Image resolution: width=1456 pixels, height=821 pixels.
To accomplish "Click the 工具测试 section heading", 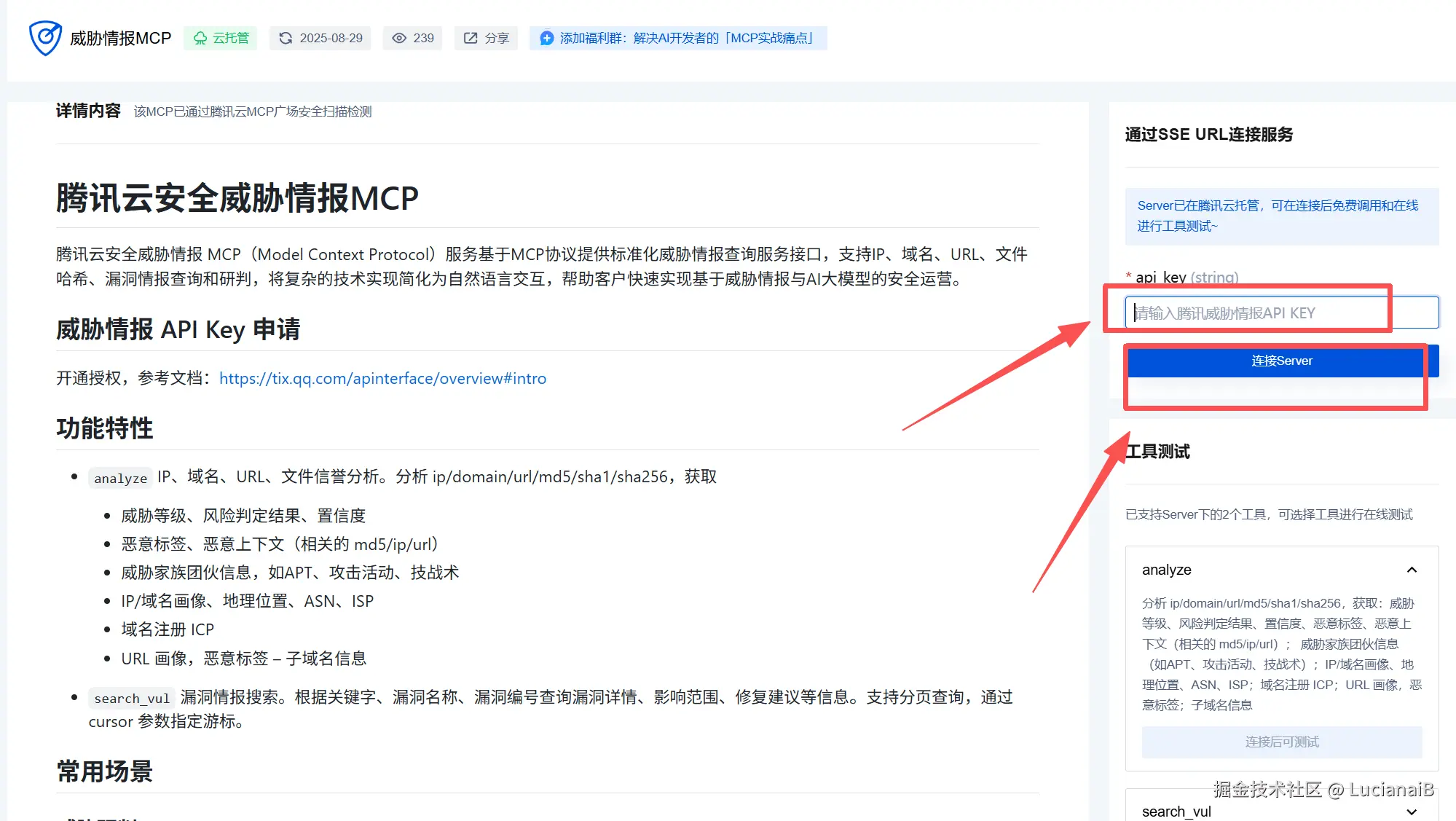I will point(1157,452).
